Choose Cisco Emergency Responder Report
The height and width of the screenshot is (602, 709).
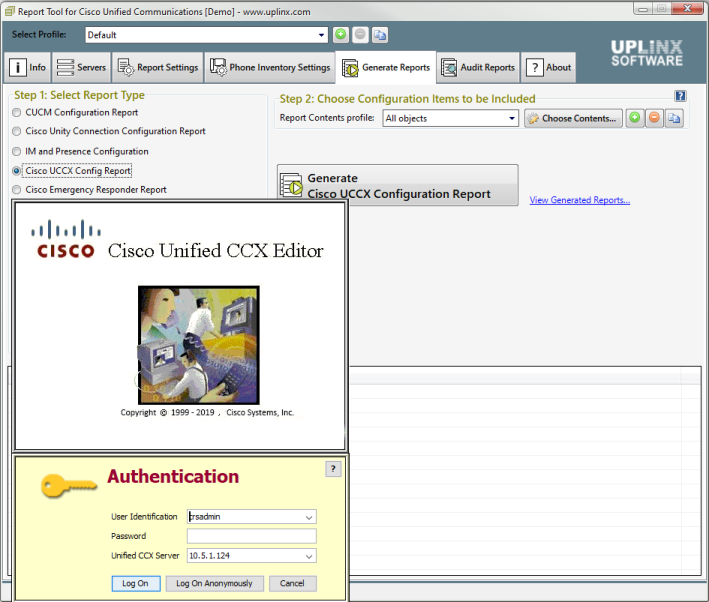tap(17, 190)
